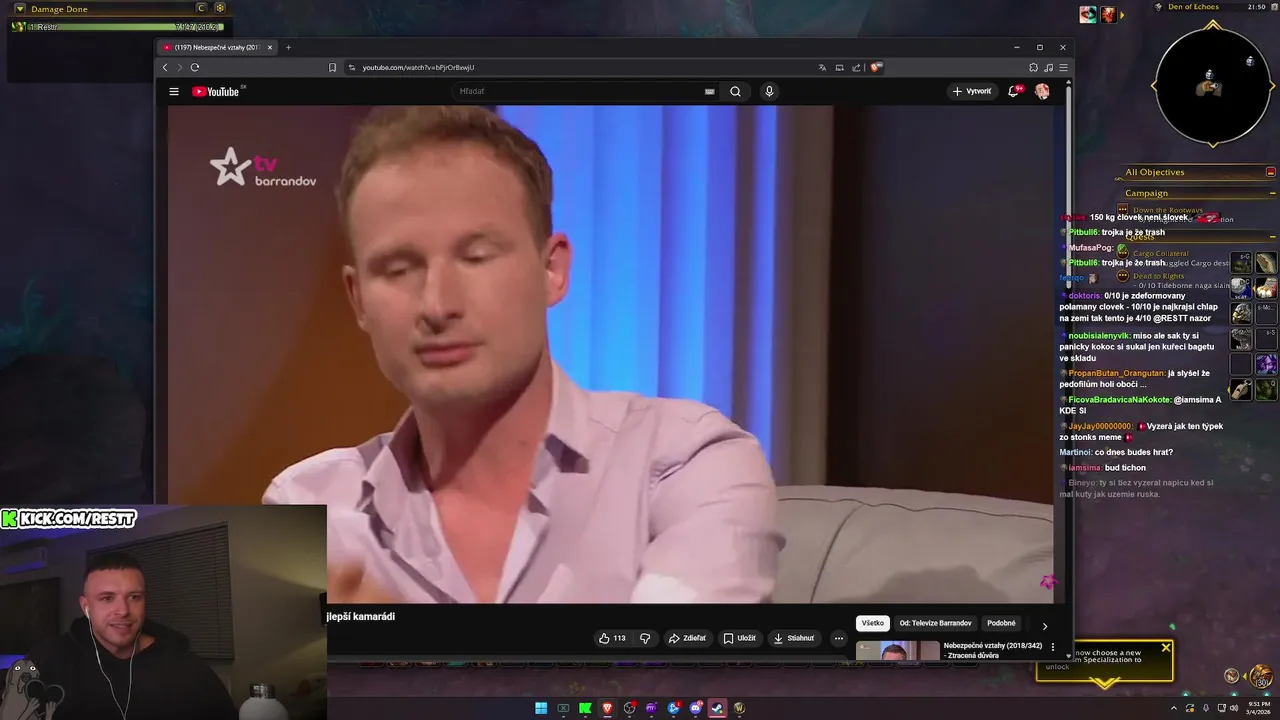Close the specialization tutorial popup
Screen dimensions: 1280x720
point(1165,648)
